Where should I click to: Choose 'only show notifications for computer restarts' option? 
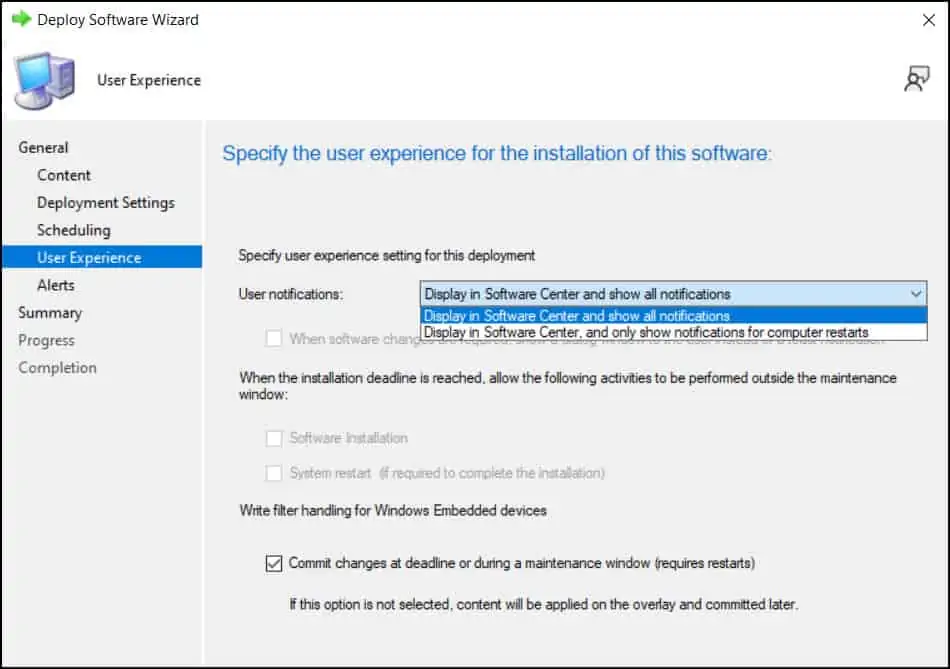coord(673,332)
